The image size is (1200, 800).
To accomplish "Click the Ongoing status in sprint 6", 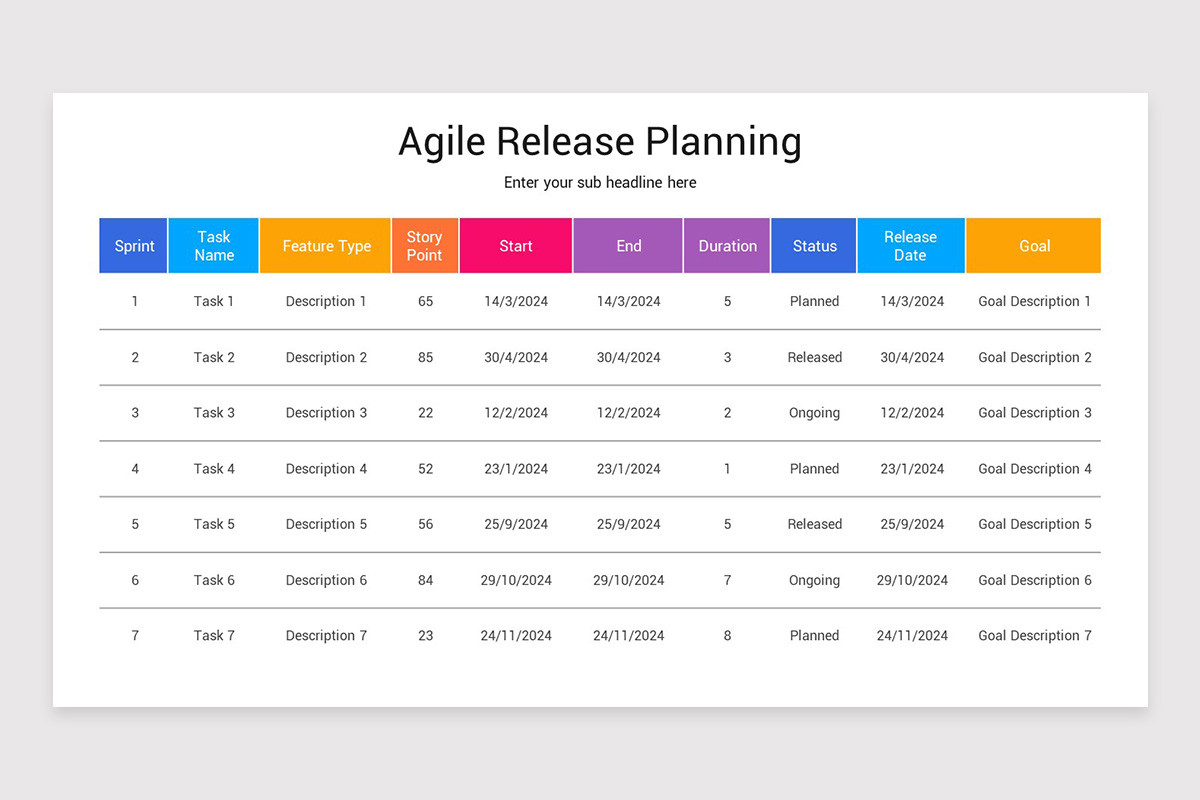I will tap(815, 581).
